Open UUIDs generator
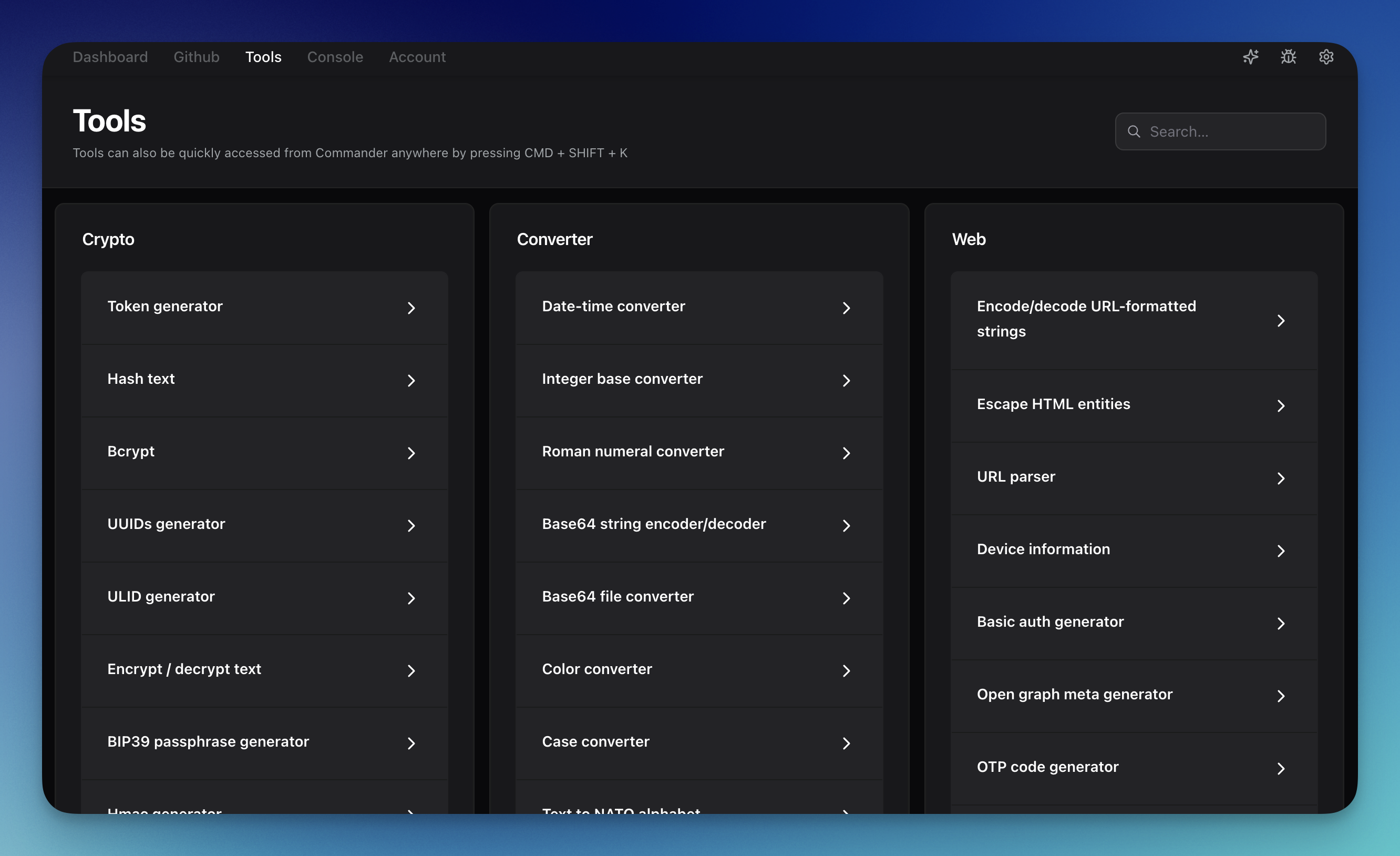 point(264,526)
